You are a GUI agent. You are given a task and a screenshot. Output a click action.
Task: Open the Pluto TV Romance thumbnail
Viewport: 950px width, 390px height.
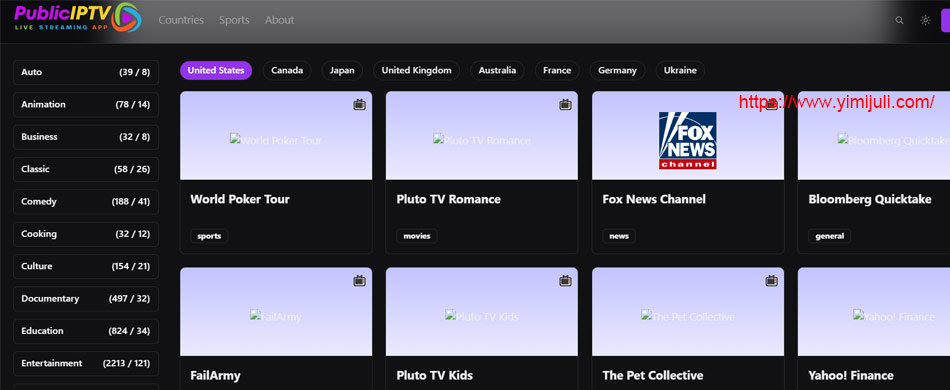click(482, 136)
